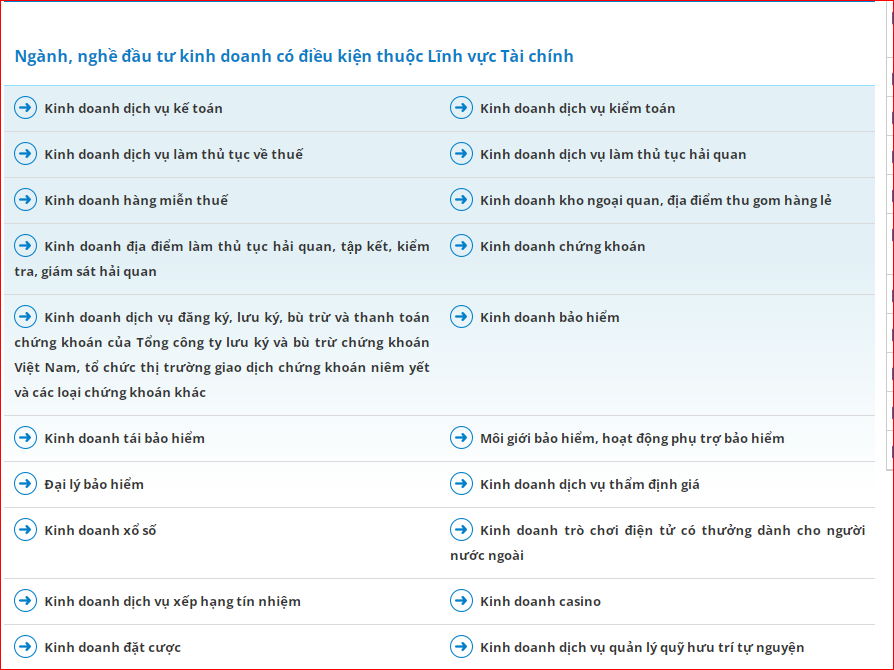This screenshot has width=894, height=670.
Task: Open Kinh doanh dịch vụ xếp hạng tín nhiệm
Action: (173, 602)
